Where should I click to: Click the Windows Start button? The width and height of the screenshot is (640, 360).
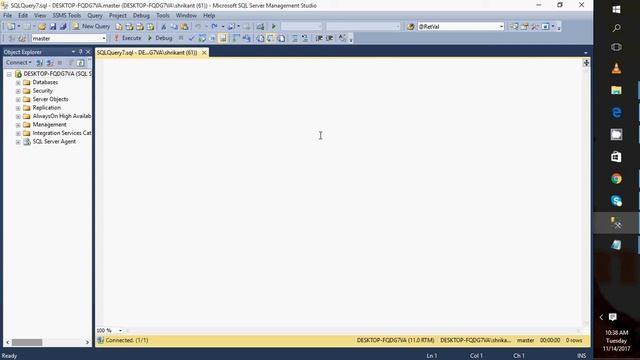pos(616,9)
